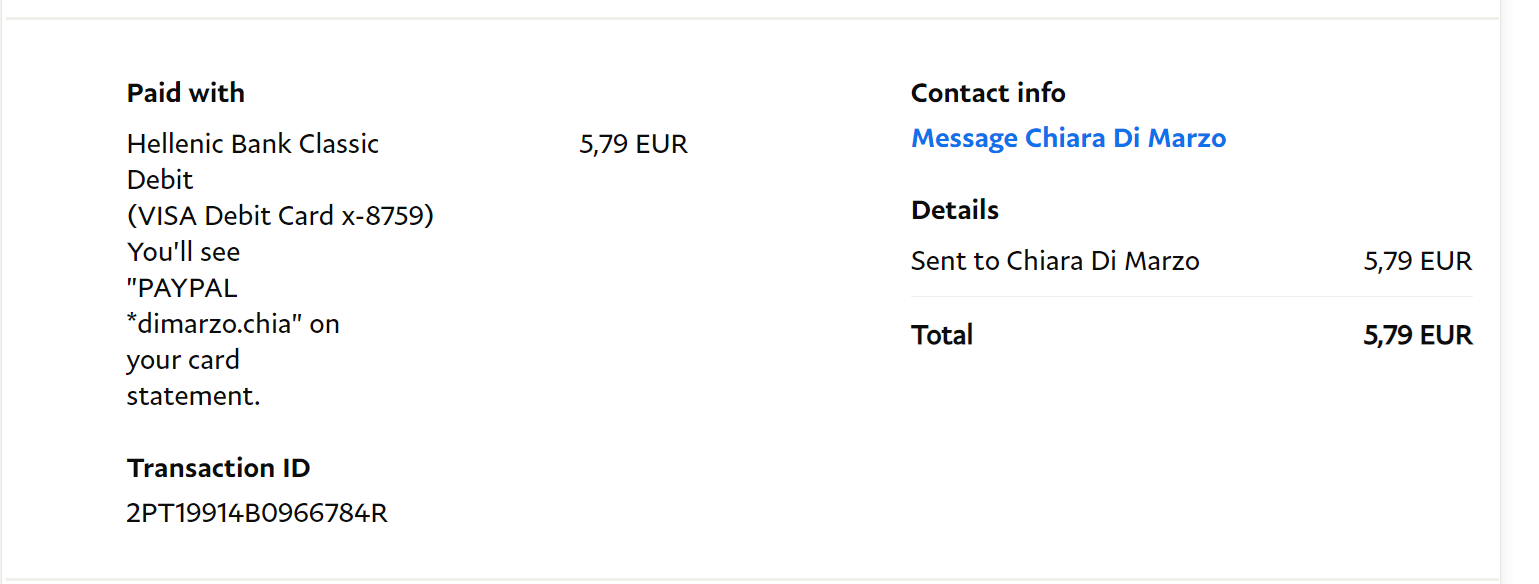Select the transaction ID 2PT19914B0966784R

point(257,514)
